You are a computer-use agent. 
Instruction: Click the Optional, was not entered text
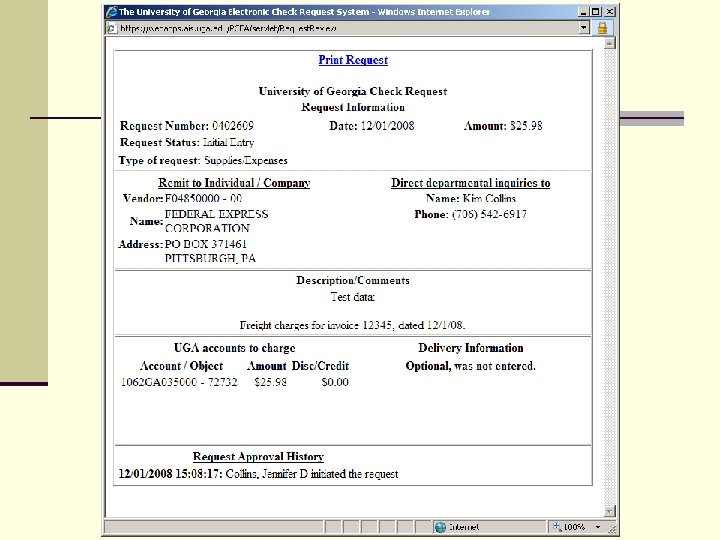click(471, 366)
